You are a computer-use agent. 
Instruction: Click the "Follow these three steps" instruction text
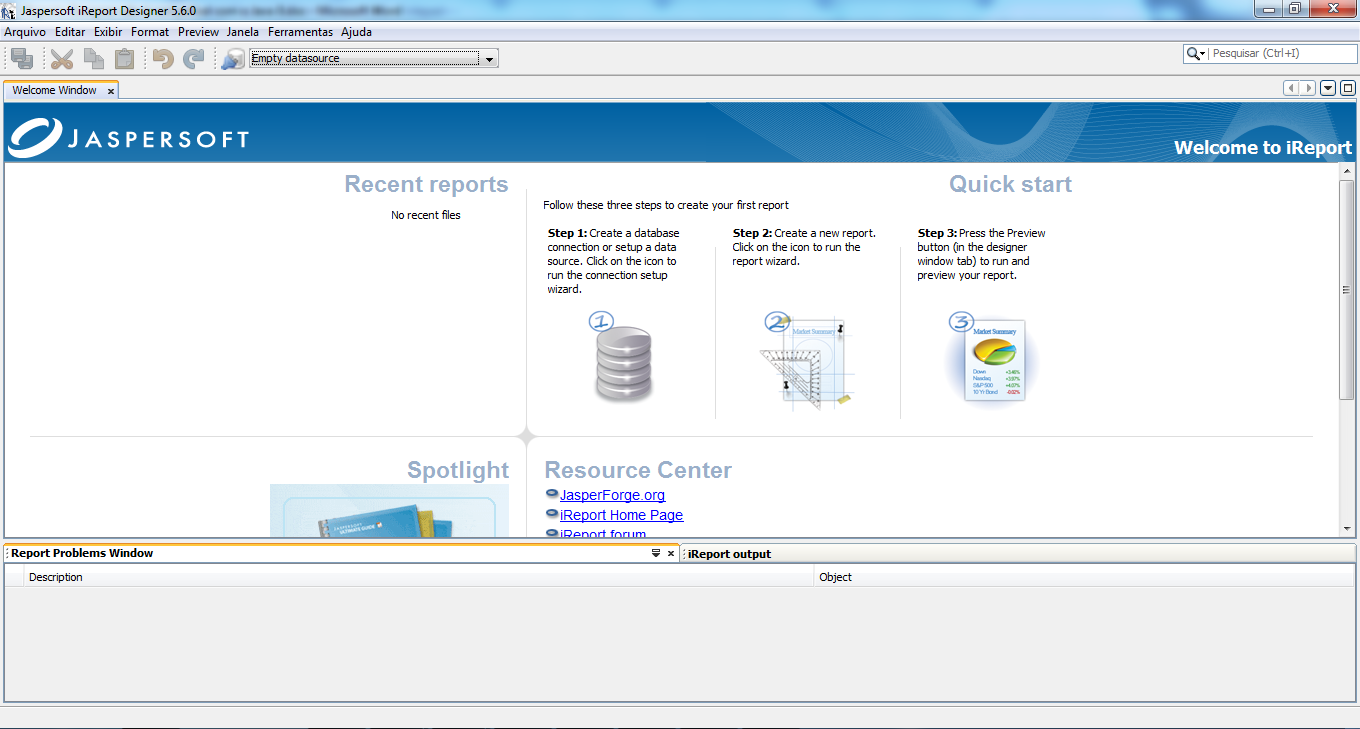(666, 205)
